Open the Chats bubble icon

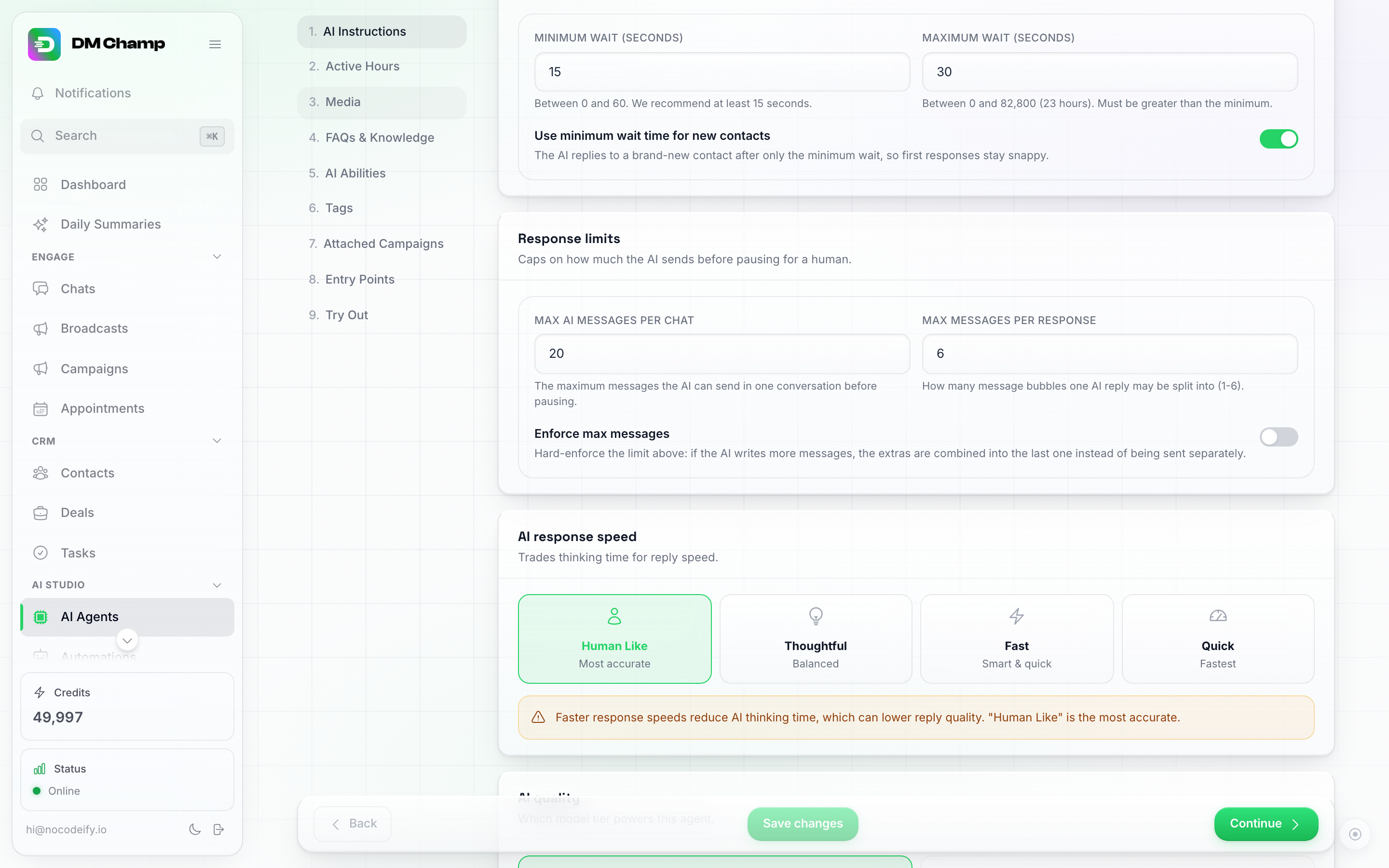pyautogui.click(x=40, y=289)
